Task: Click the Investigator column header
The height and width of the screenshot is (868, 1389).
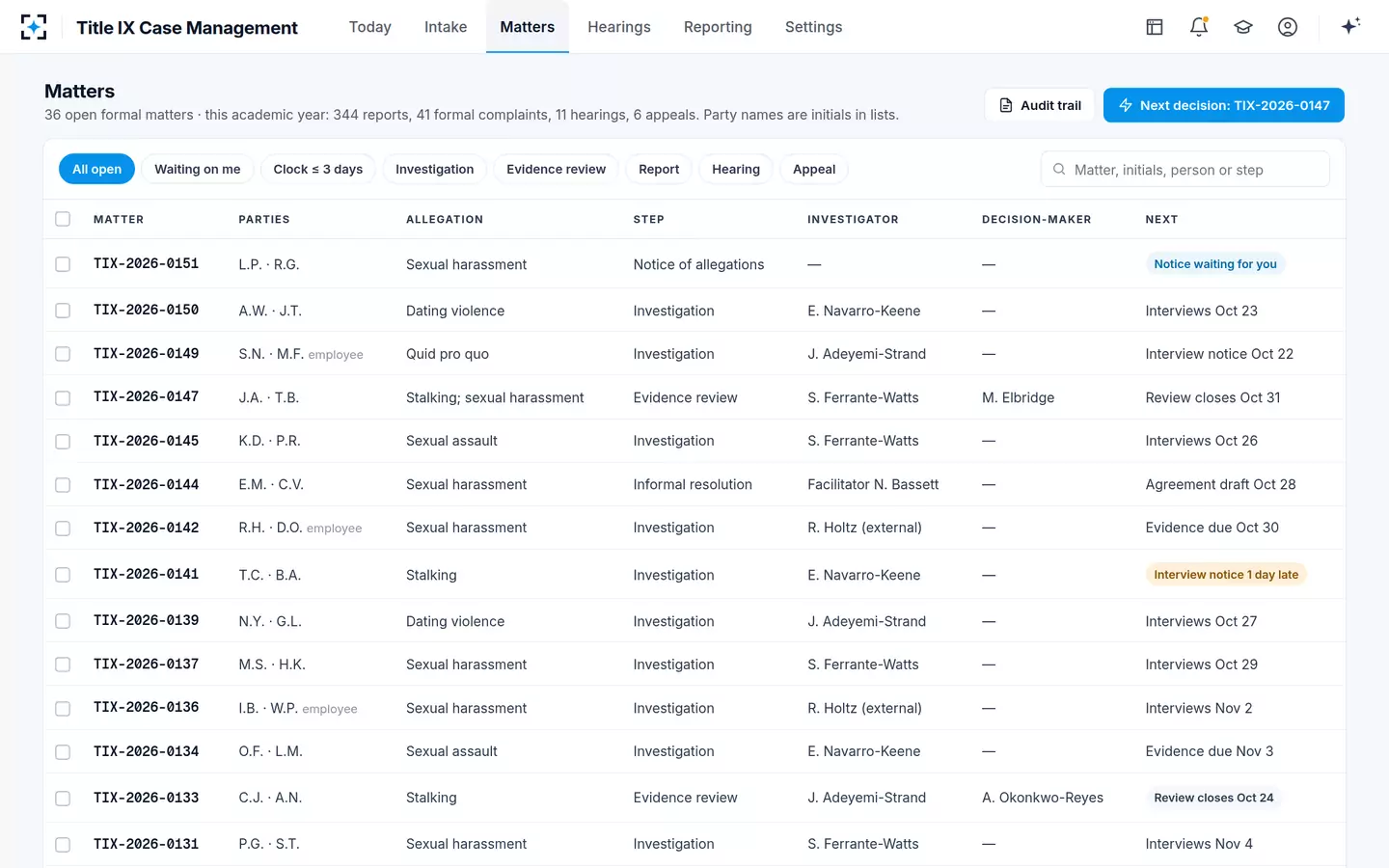Action: click(853, 220)
